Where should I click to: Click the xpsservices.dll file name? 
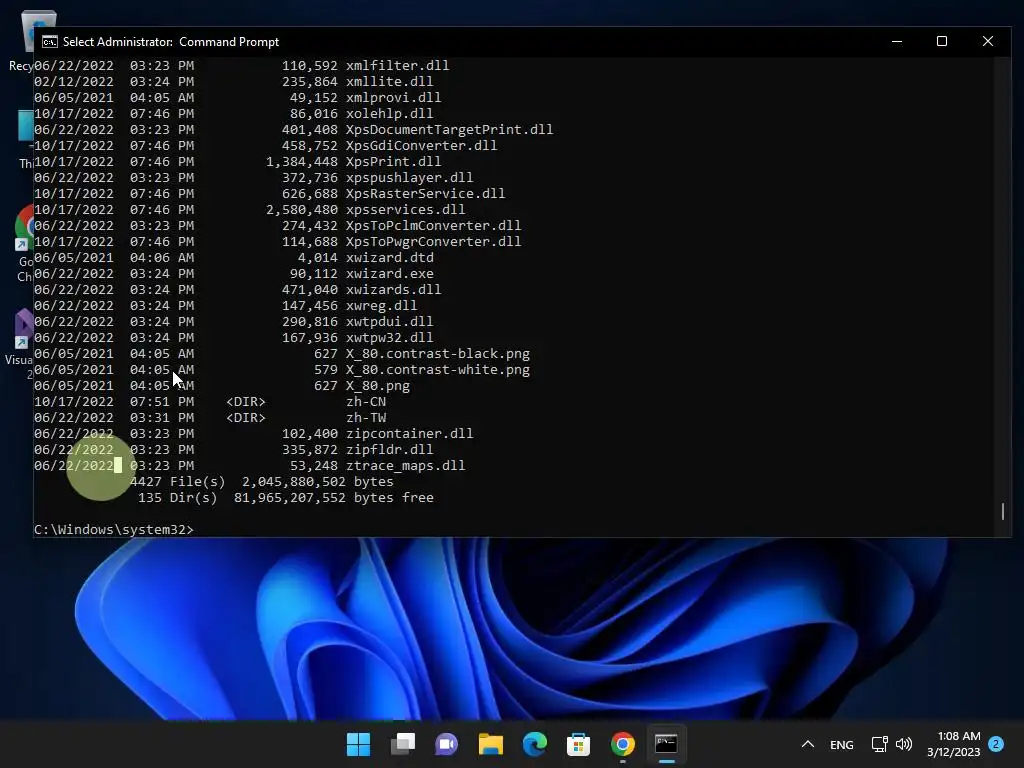[x=406, y=210]
